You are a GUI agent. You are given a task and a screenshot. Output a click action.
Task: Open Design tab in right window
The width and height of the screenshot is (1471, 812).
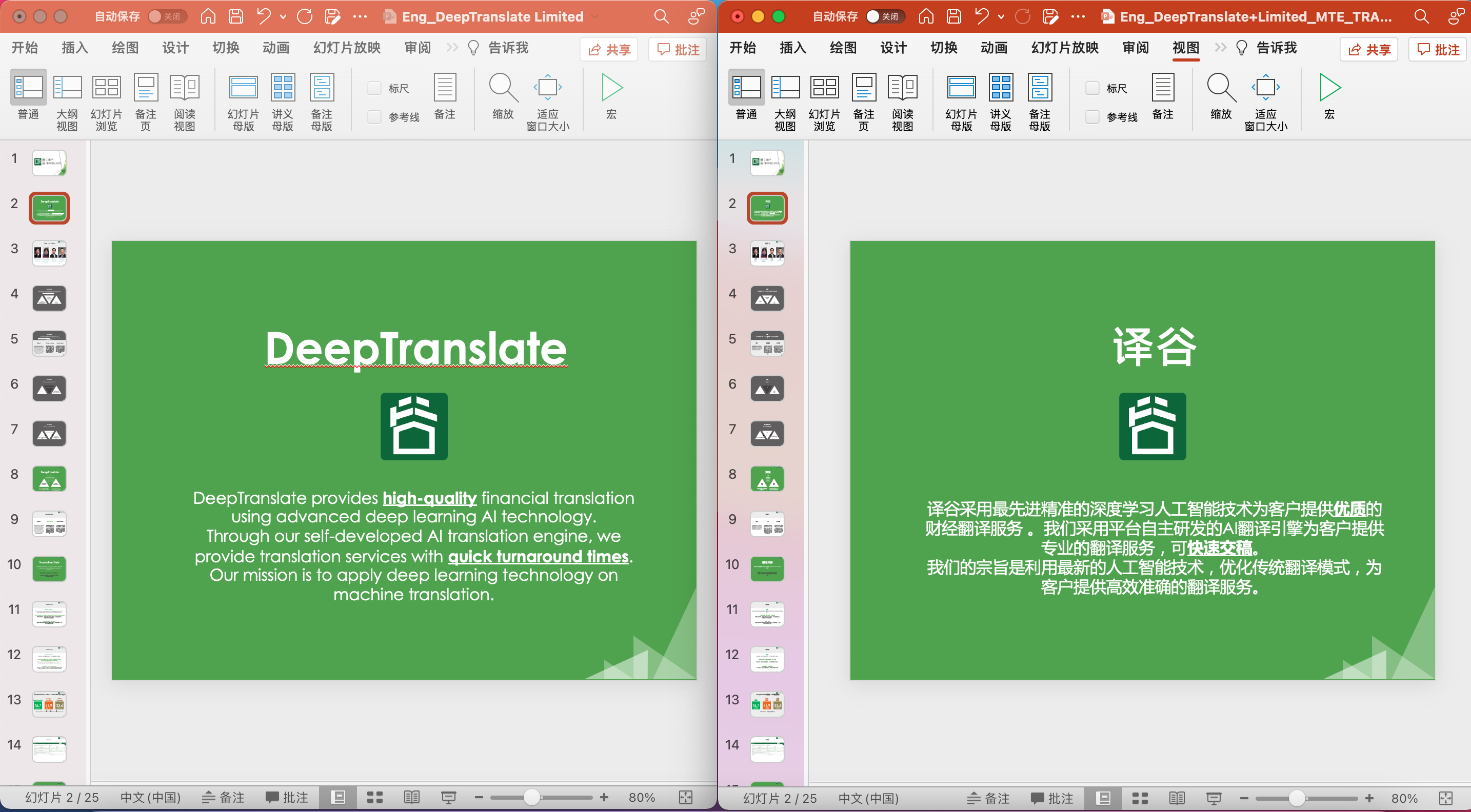[893, 47]
